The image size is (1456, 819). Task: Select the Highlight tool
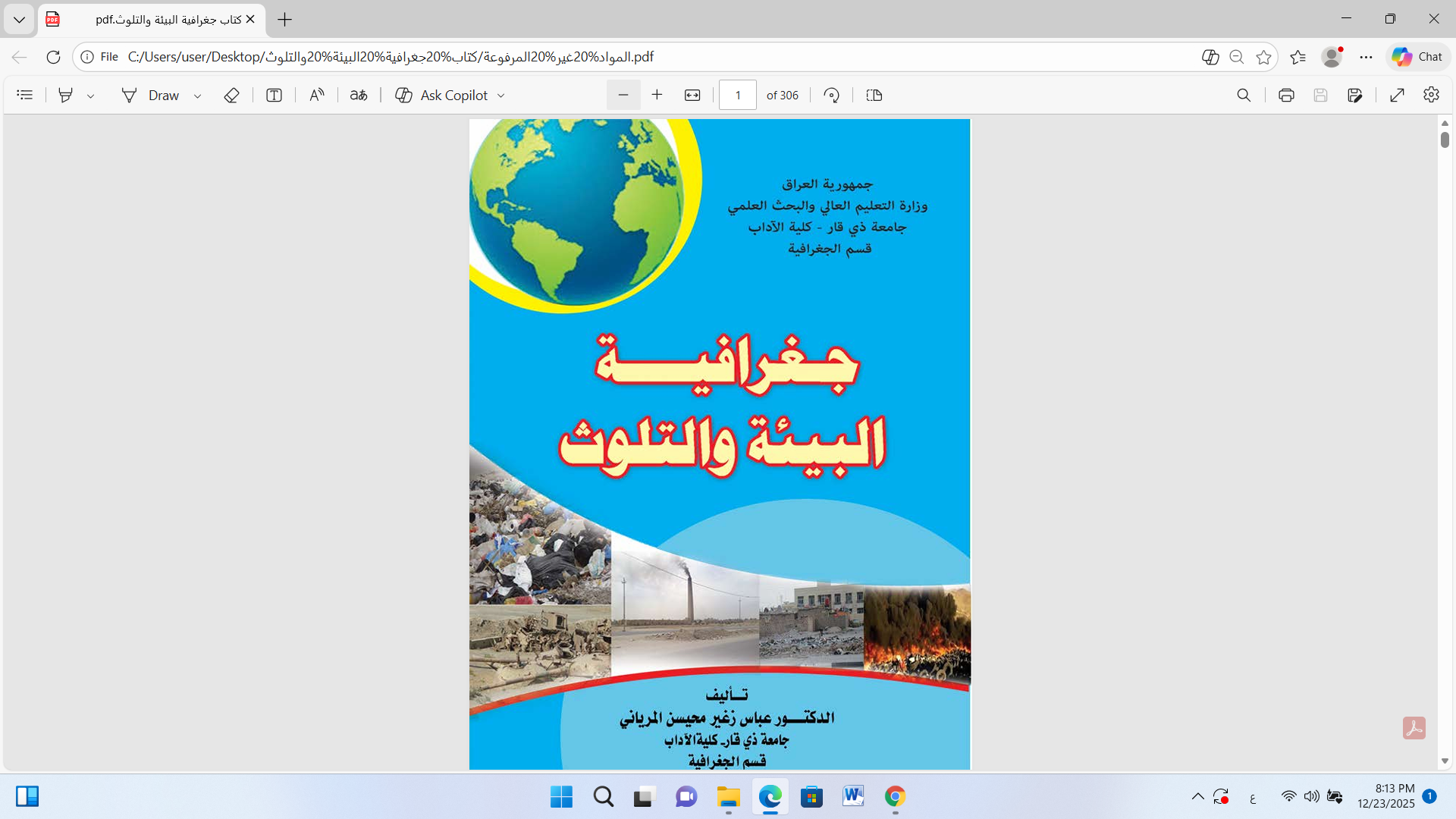coord(66,95)
